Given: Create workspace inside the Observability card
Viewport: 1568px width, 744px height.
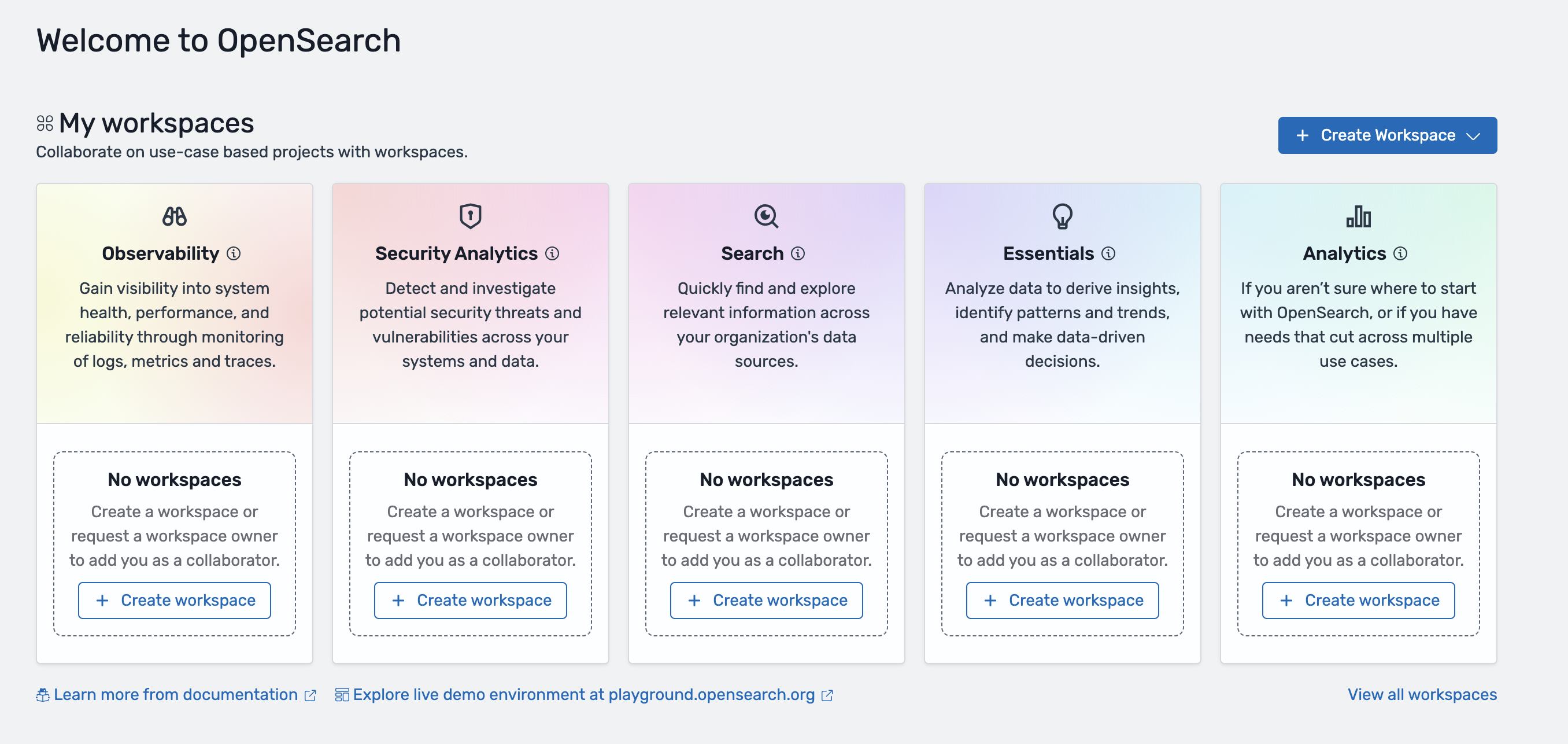Looking at the screenshot, I should [x=174, y=601].
